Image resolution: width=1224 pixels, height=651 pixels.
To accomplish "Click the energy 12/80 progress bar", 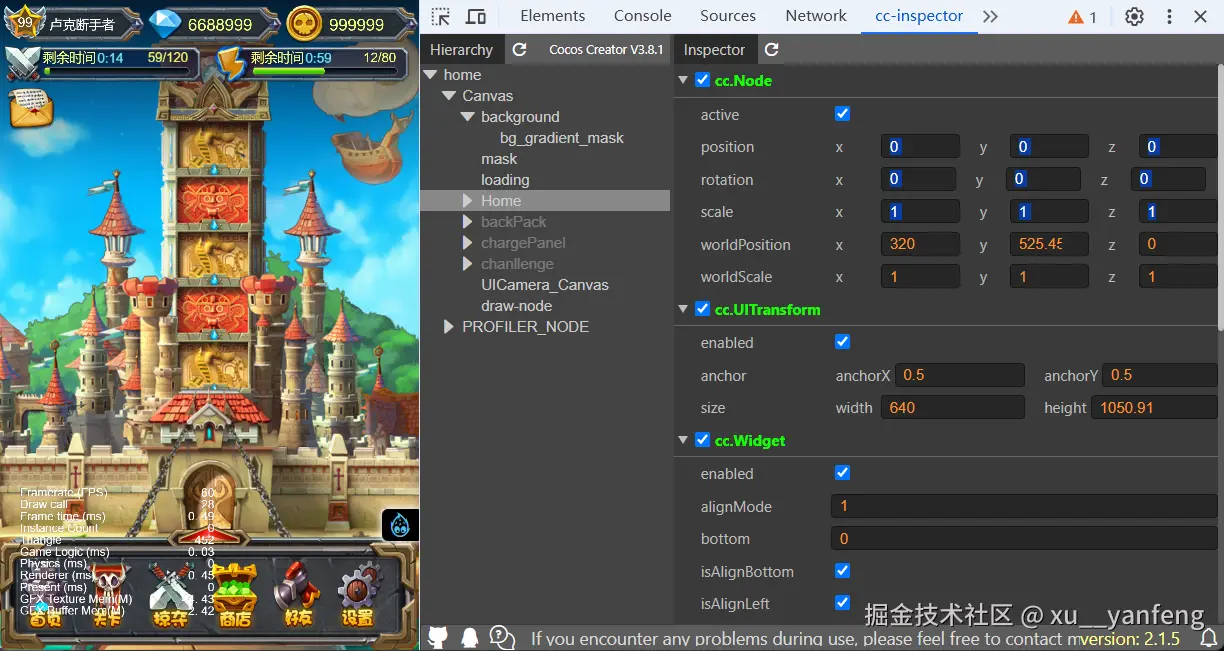I will [x=325, y=72].
